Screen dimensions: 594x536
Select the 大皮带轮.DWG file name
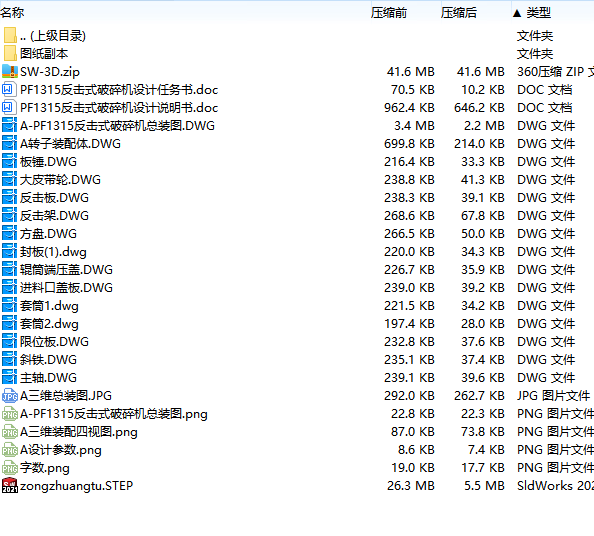(60, 180)
